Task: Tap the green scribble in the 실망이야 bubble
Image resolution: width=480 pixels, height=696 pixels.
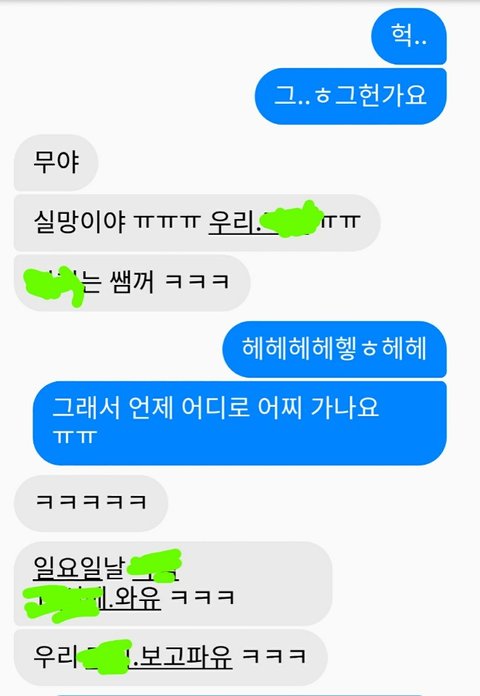Action: 291,218
